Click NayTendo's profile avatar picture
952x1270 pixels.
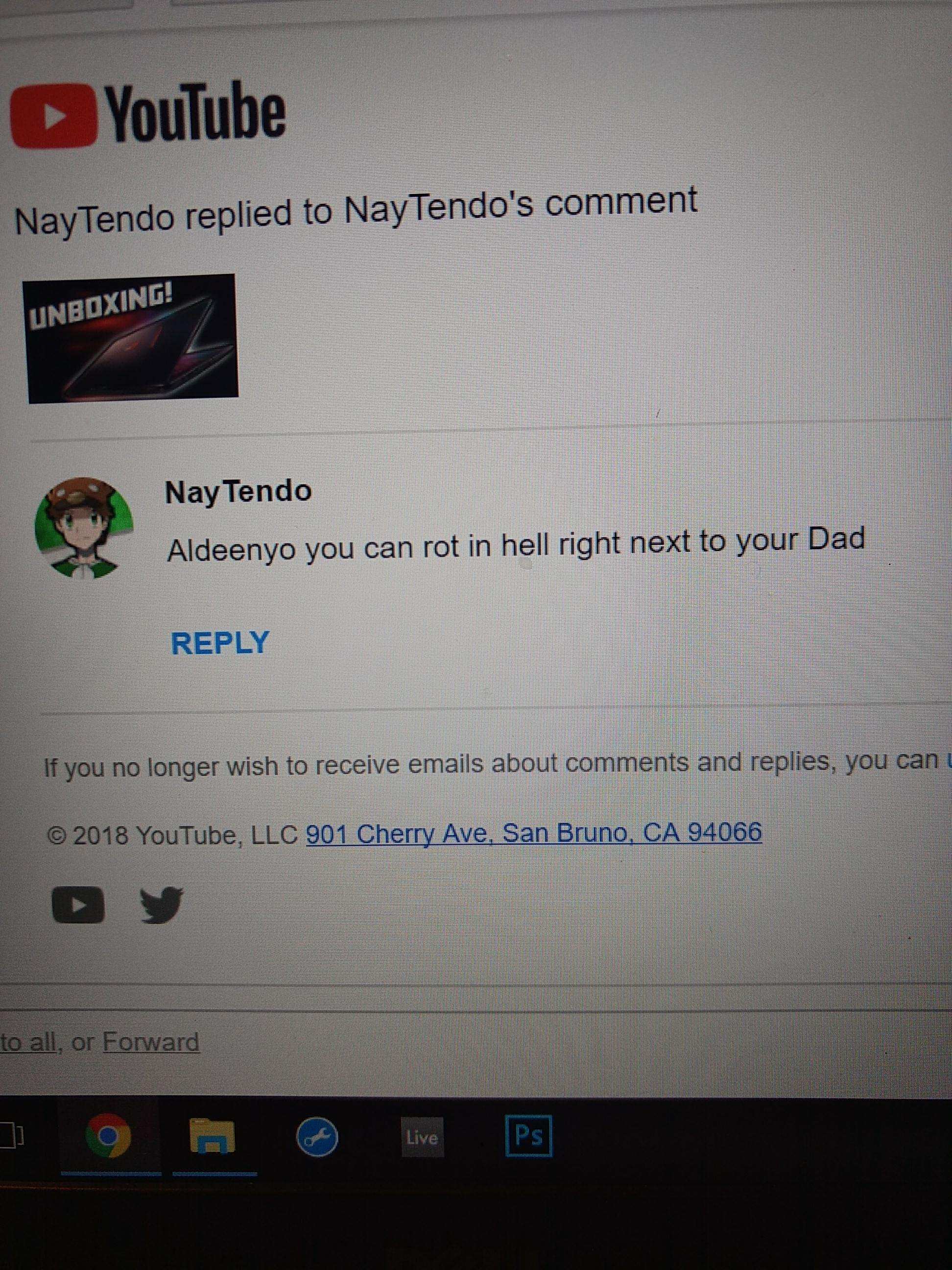pyautogui.click(x=84, y=527)
